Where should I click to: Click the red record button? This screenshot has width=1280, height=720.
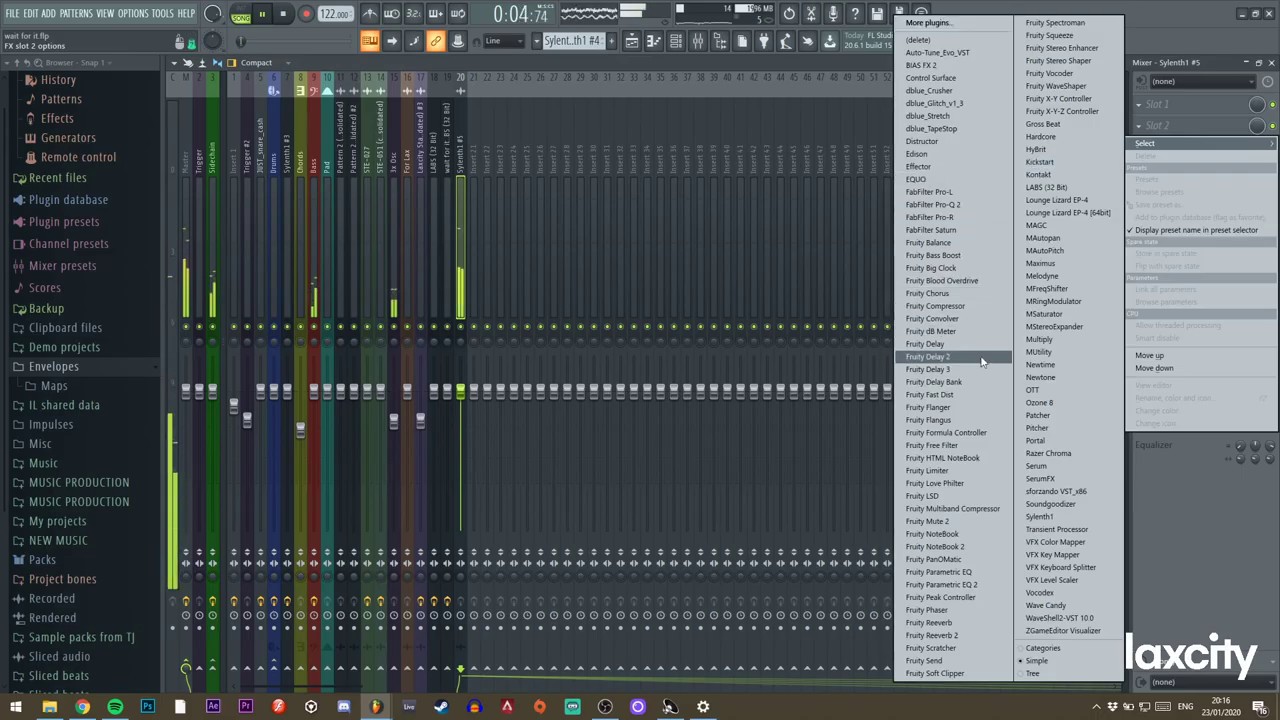click(306, 14)
